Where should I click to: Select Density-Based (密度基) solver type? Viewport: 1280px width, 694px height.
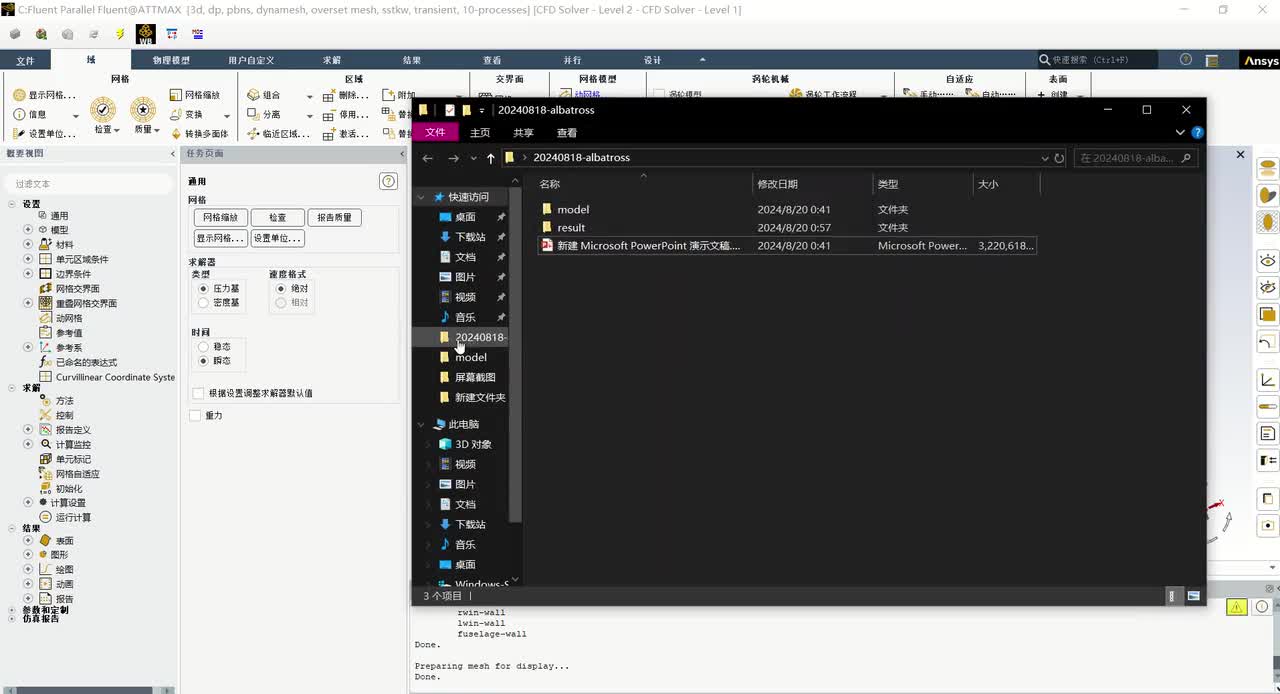click(x=203, y=302)
